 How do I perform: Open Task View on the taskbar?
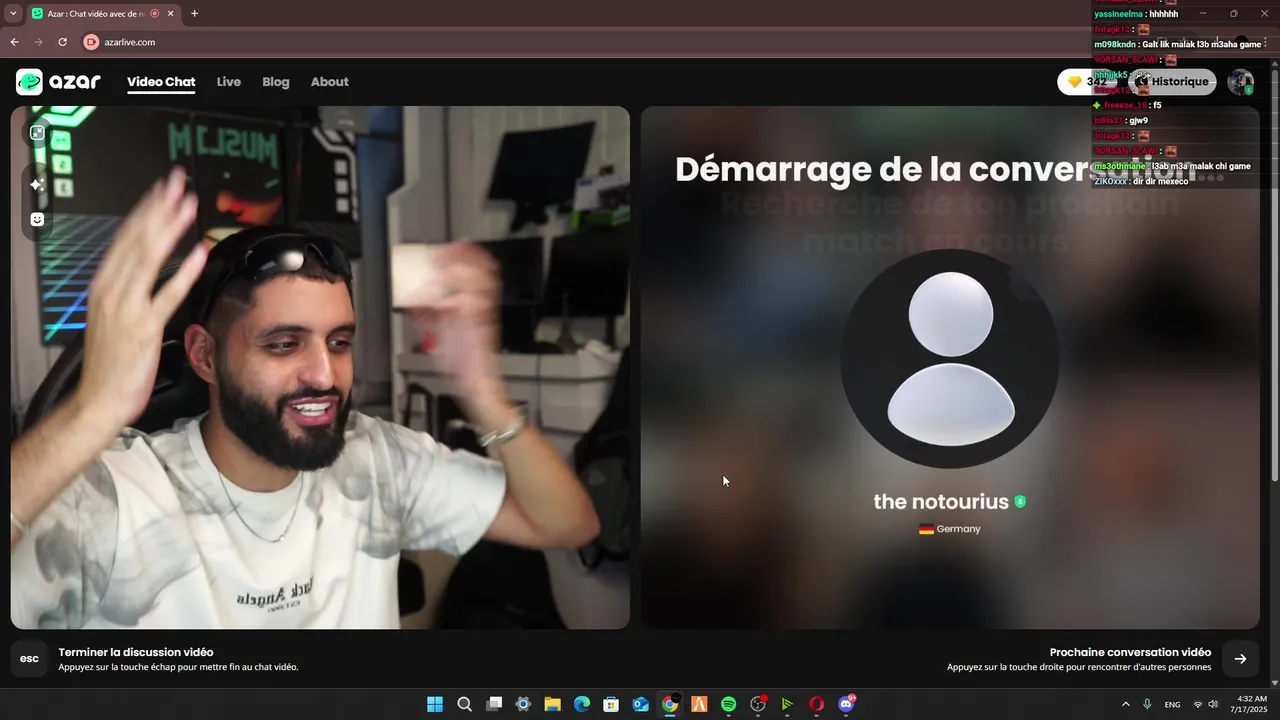tap(494, 704)
